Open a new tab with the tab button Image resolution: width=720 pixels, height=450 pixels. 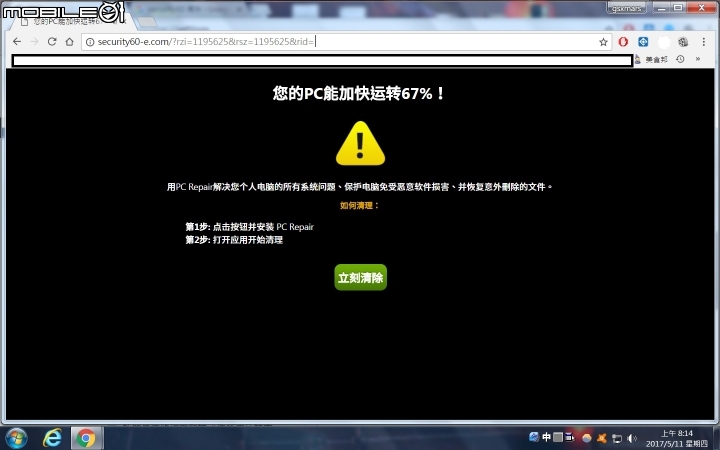[147, 21]
